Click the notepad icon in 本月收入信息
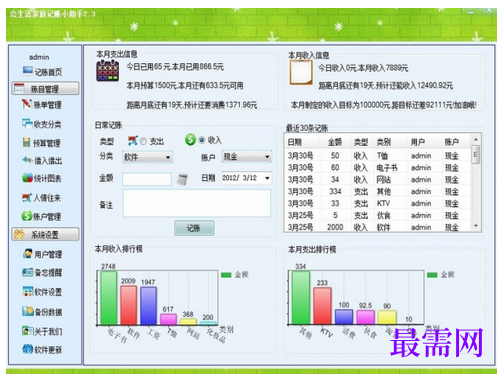502x374 pixels. coord(301,72)
